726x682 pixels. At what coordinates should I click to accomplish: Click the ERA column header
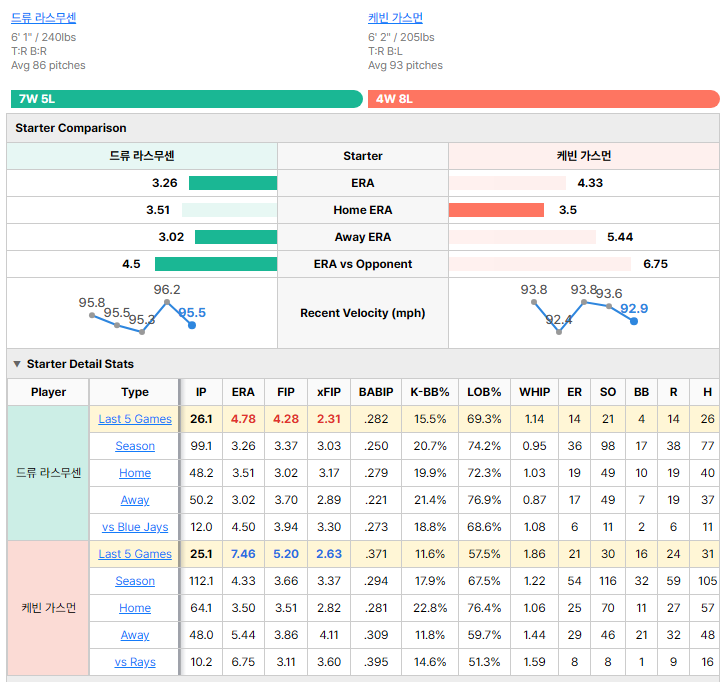[x=243, y=392]
